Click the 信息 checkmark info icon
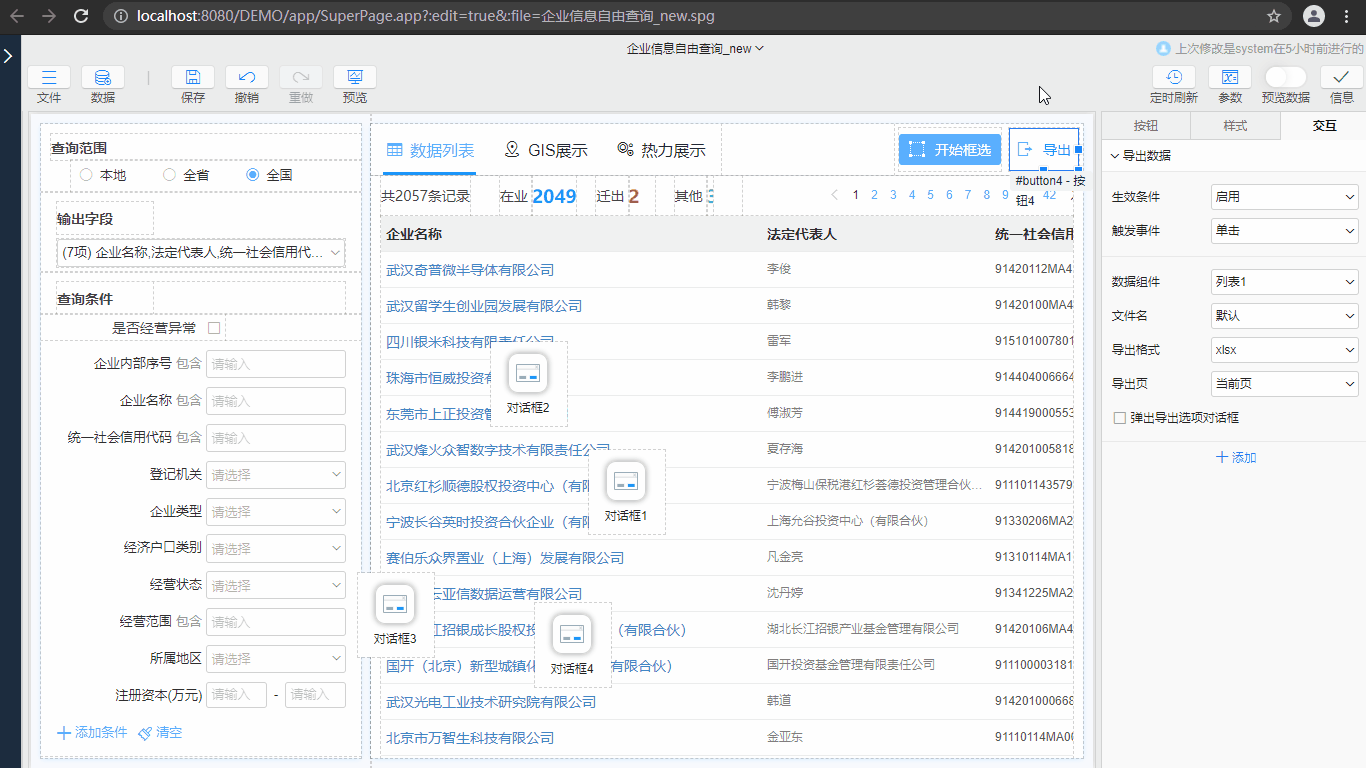 pos(1341,76)
